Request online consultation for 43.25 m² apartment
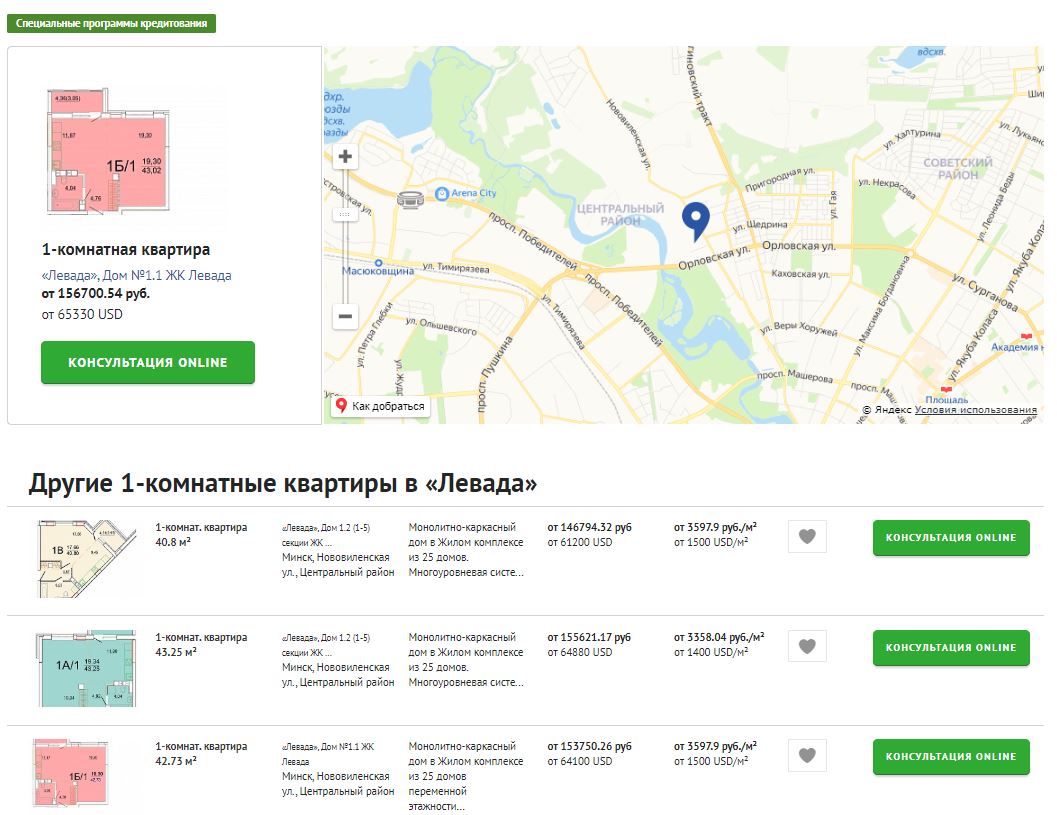Screen dimensions: 1057x815 (950, 647)
